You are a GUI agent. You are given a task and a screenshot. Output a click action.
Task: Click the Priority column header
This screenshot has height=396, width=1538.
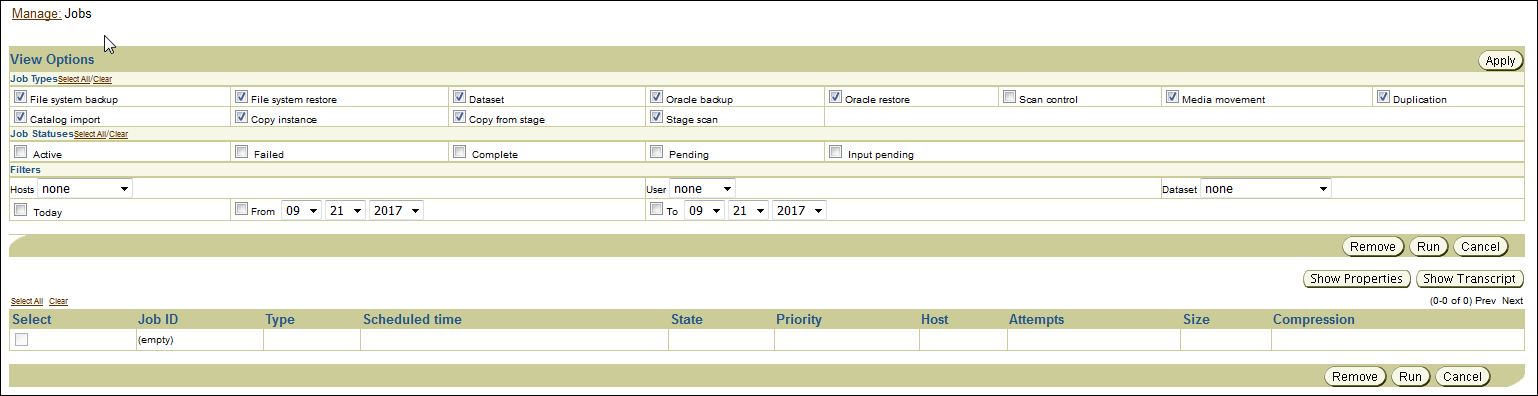click(x=799, y=320)
